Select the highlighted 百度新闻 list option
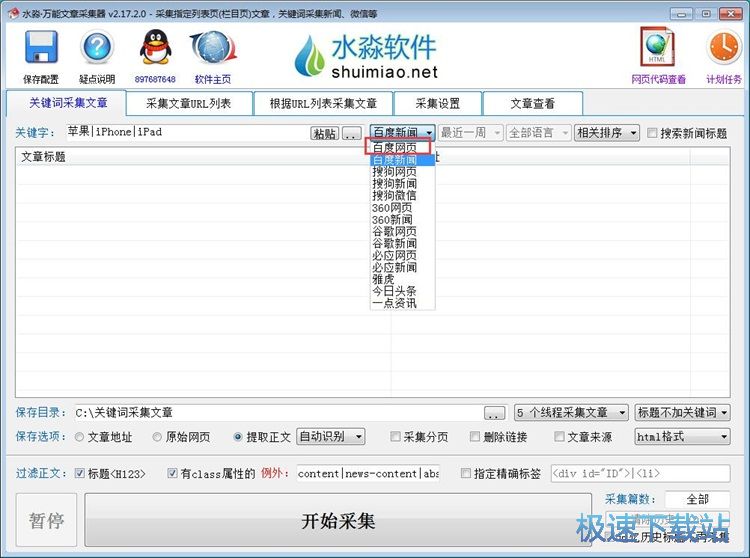 [403, 160]
